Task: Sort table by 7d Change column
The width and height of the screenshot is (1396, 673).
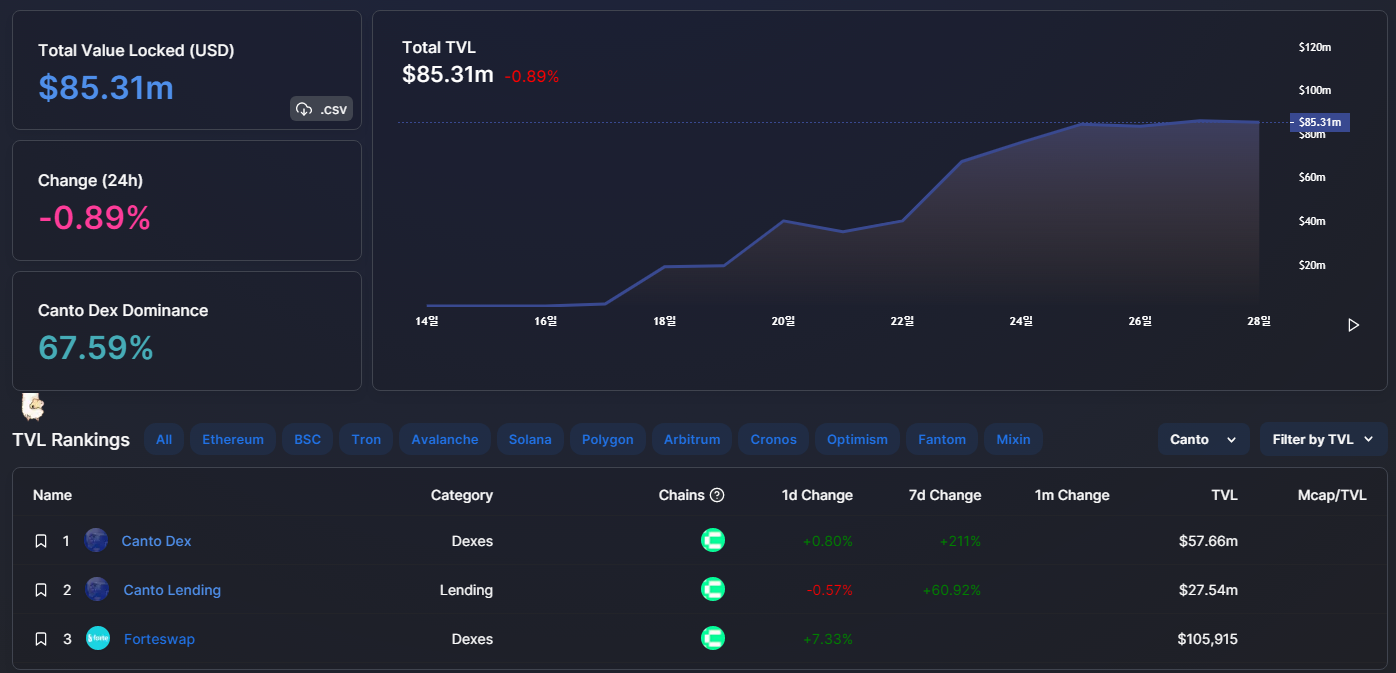Action: pyautogui.click(x=945, y=495)
